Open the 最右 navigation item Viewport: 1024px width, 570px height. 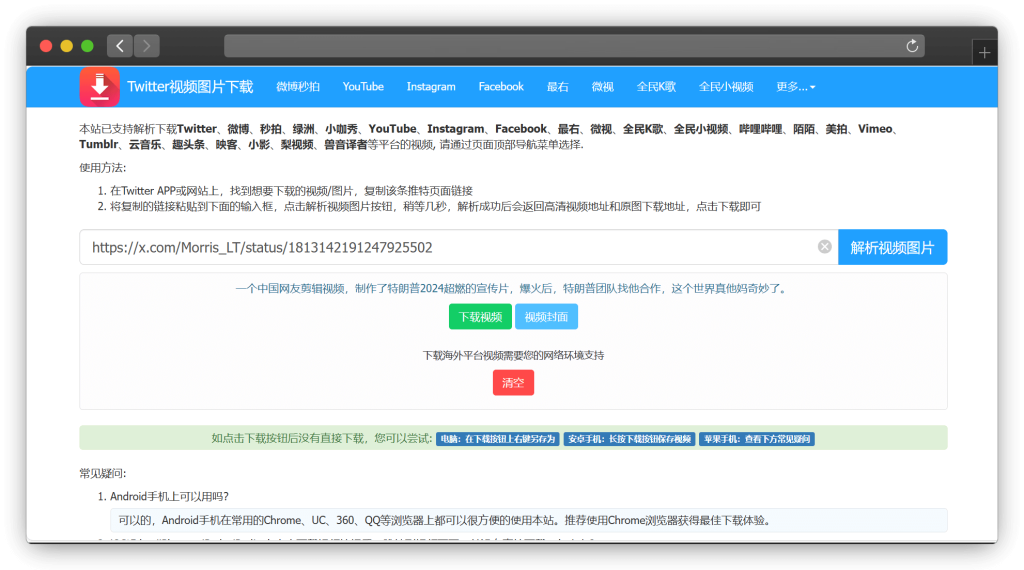(558, 87)
